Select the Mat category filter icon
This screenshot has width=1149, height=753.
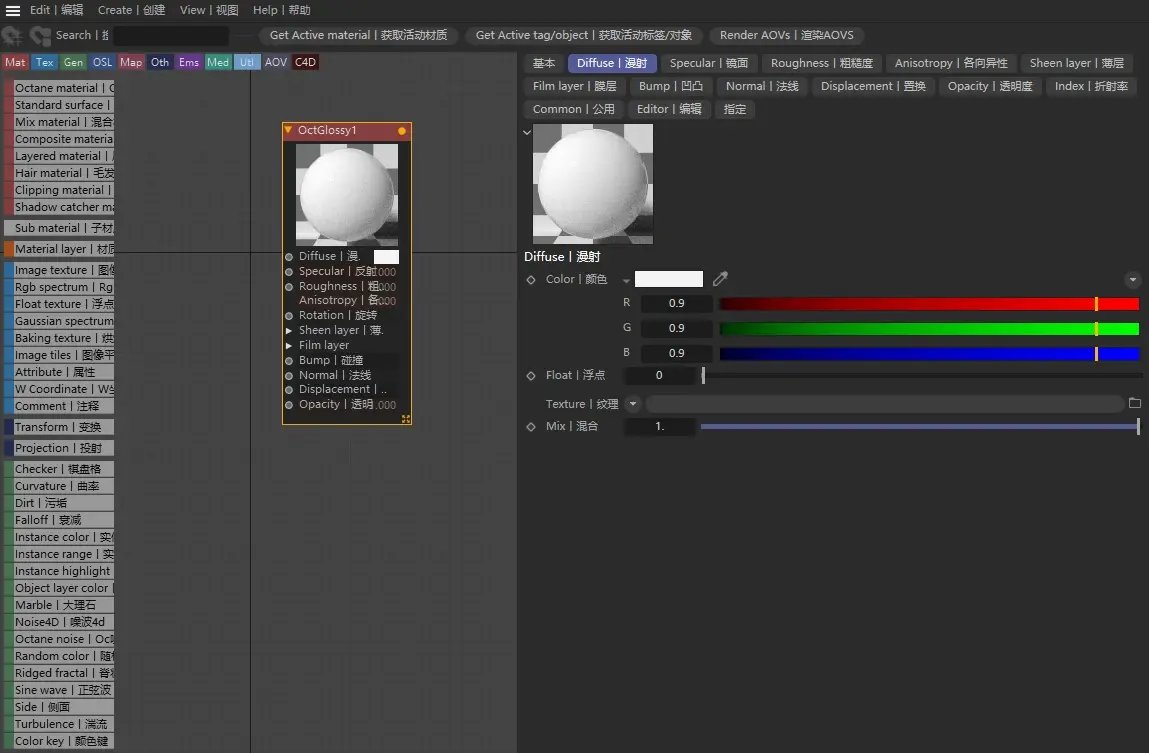coord(14,62)
